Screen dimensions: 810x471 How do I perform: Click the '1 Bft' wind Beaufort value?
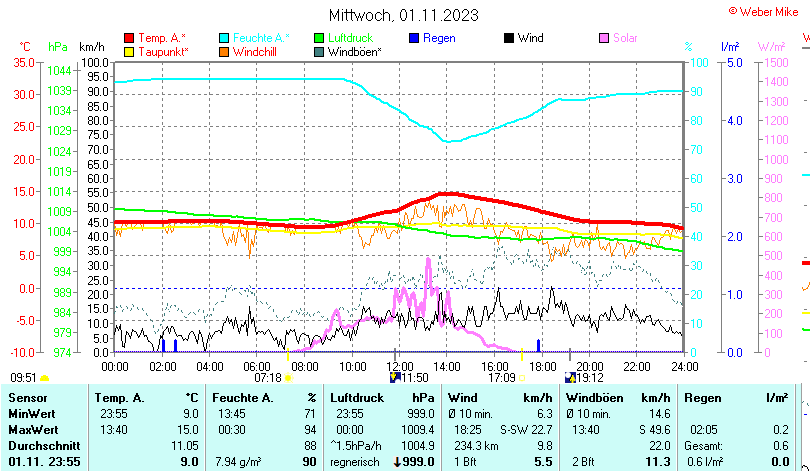(x=465, y=462)
